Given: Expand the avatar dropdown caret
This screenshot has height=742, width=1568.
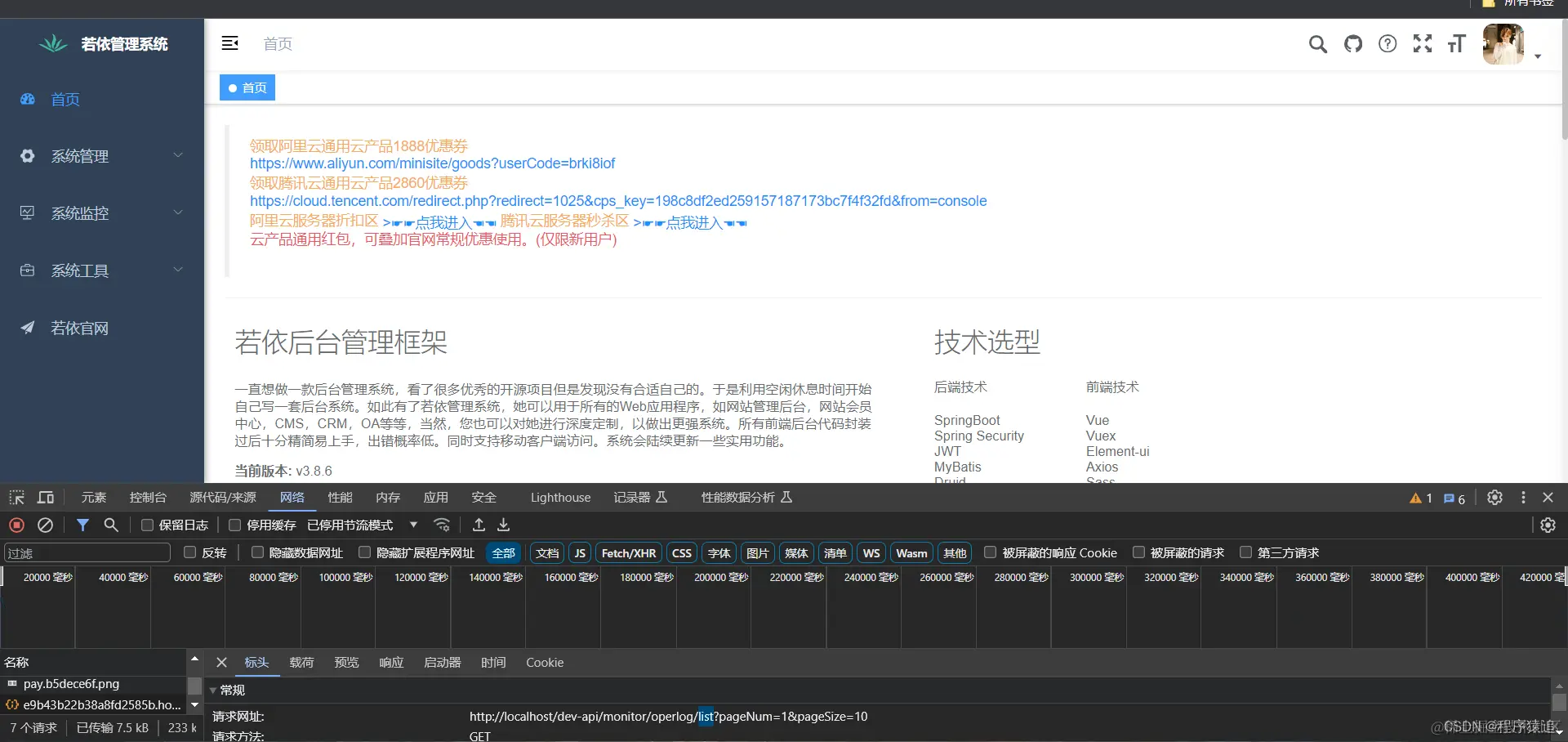Looking at the screenshot, I should 1538,56.
